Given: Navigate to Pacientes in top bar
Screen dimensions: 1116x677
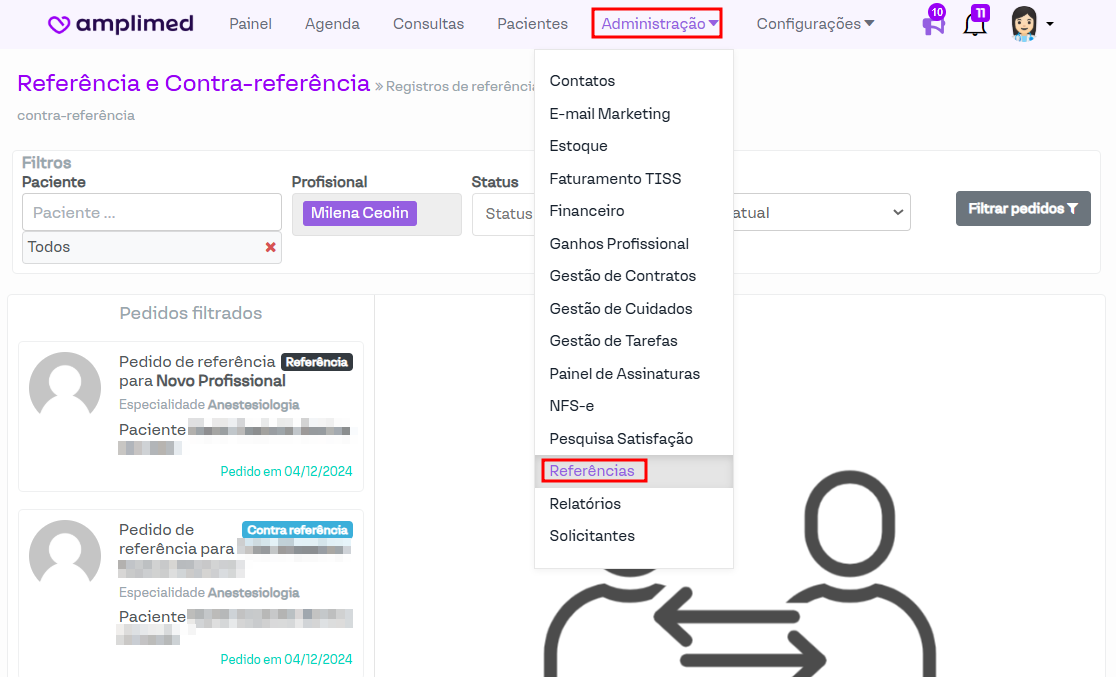Looking at the screenshot, I should tap(532, 24).
